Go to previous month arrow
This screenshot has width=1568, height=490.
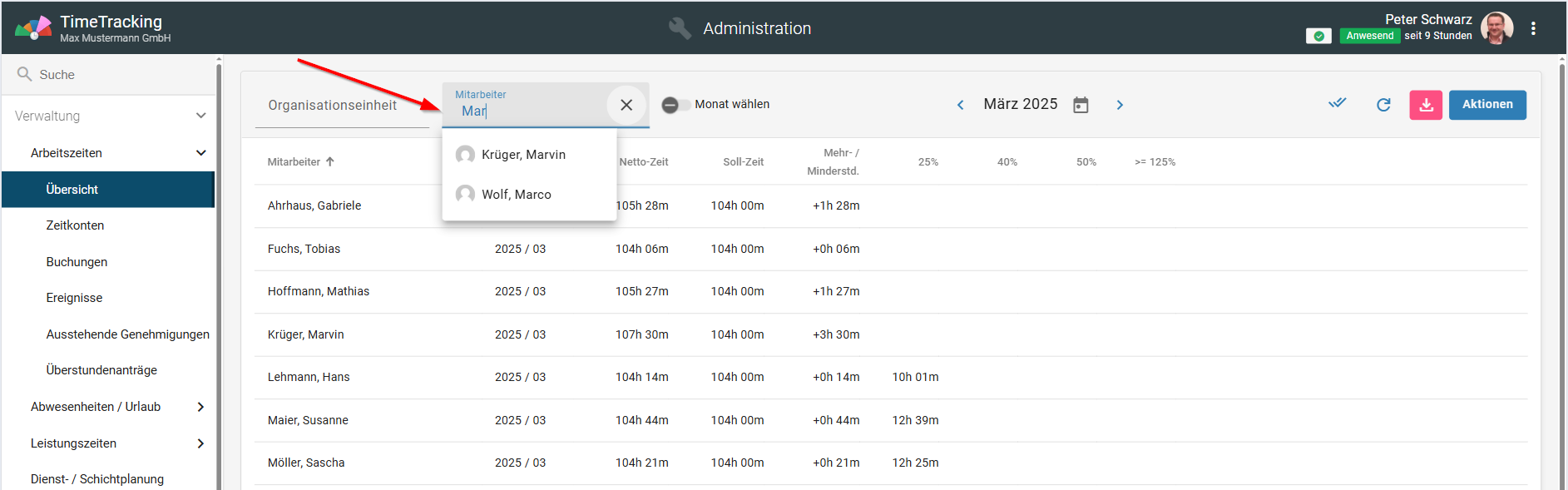961,105
